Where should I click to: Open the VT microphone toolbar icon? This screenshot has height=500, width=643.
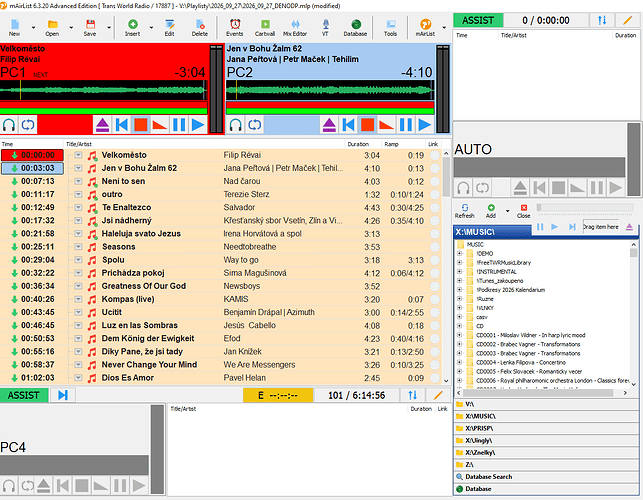pos(325,27)
